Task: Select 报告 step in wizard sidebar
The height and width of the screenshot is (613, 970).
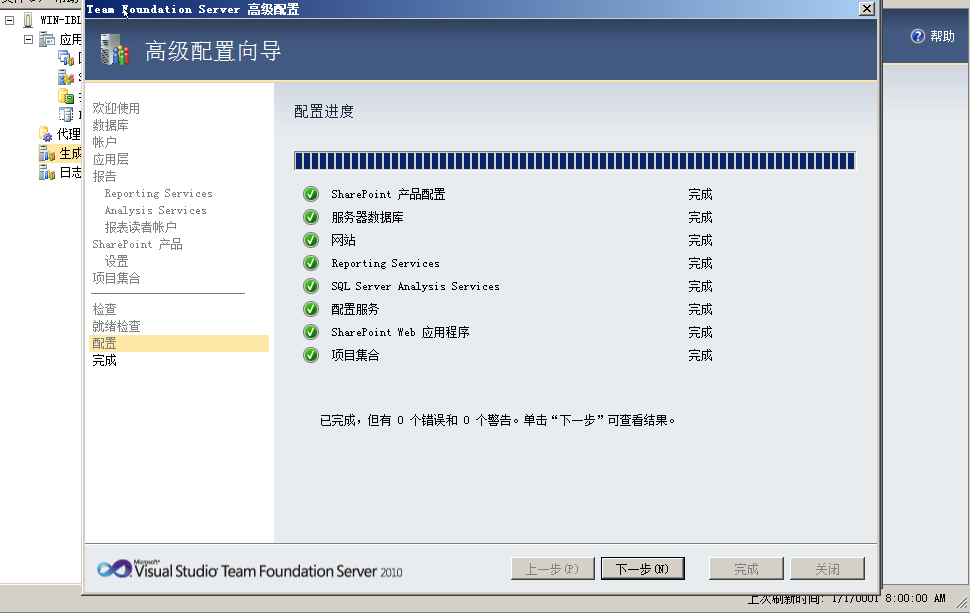Action: pos(104,176)
